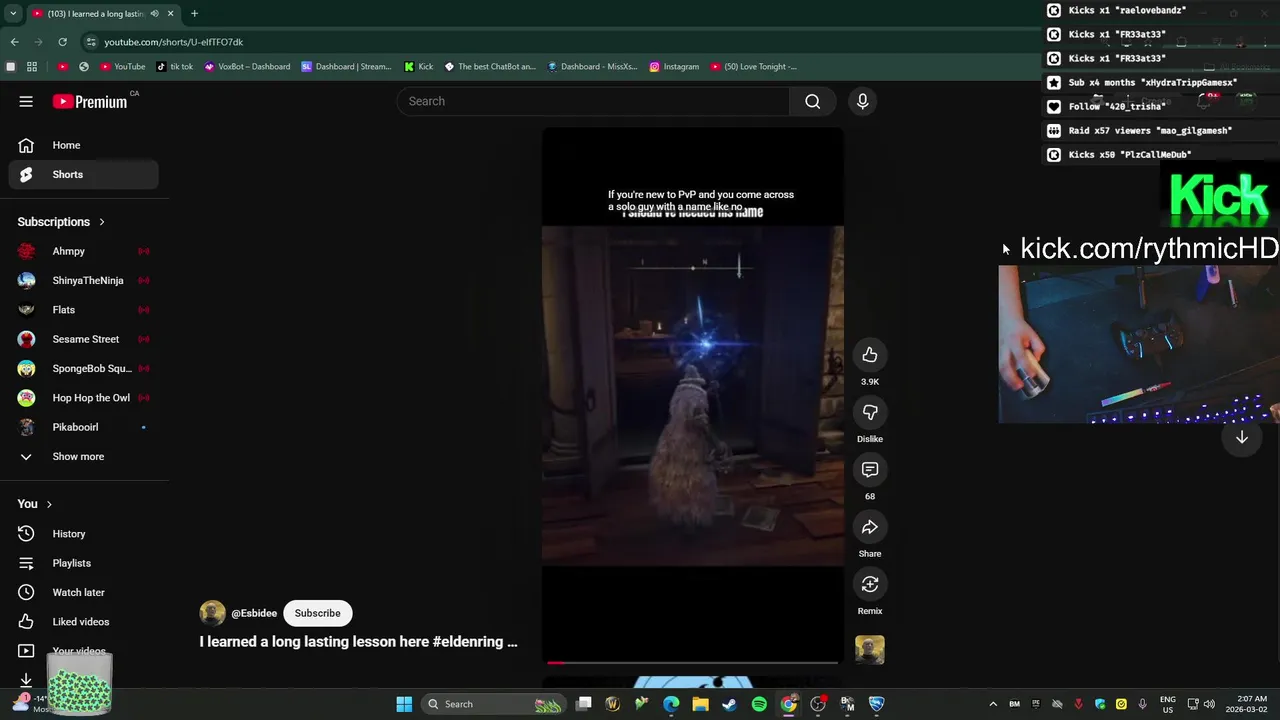The width and height of the screenshot is (1280, 720).
Task: Open watch History in sidebar
Action: 84,534
